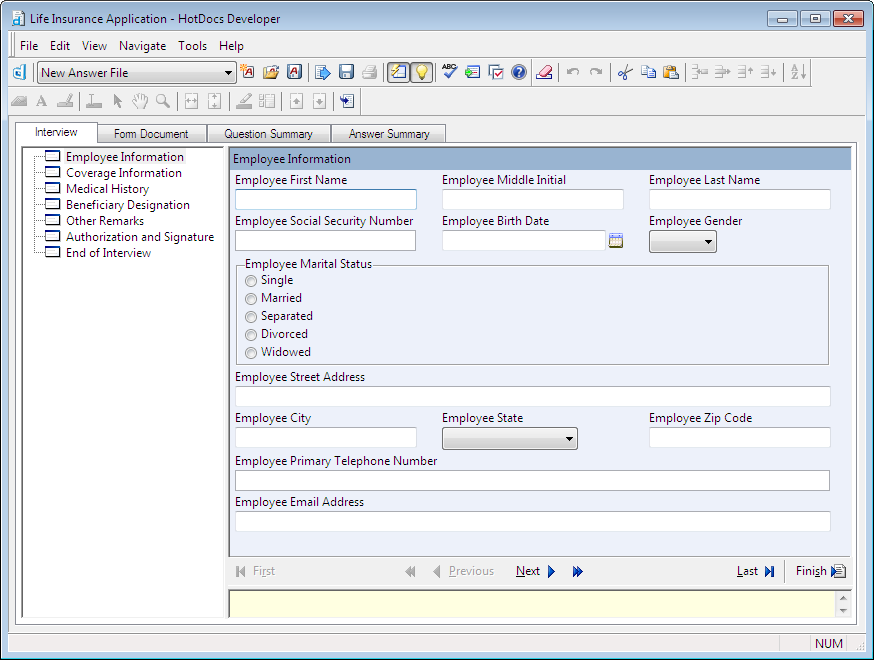Switch to the Form Document tab

152,134
